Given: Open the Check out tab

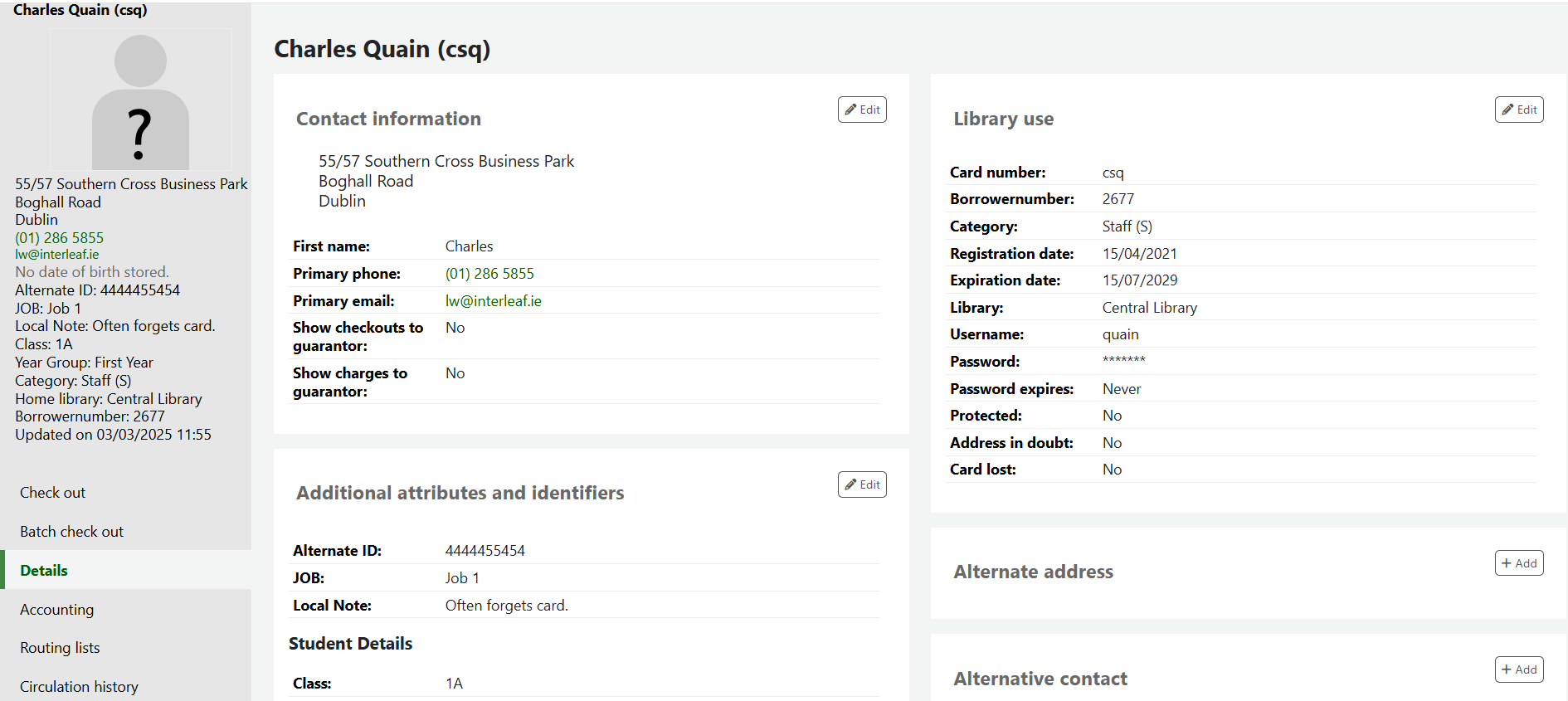Looking at the screenshot, I should [52, 493].
